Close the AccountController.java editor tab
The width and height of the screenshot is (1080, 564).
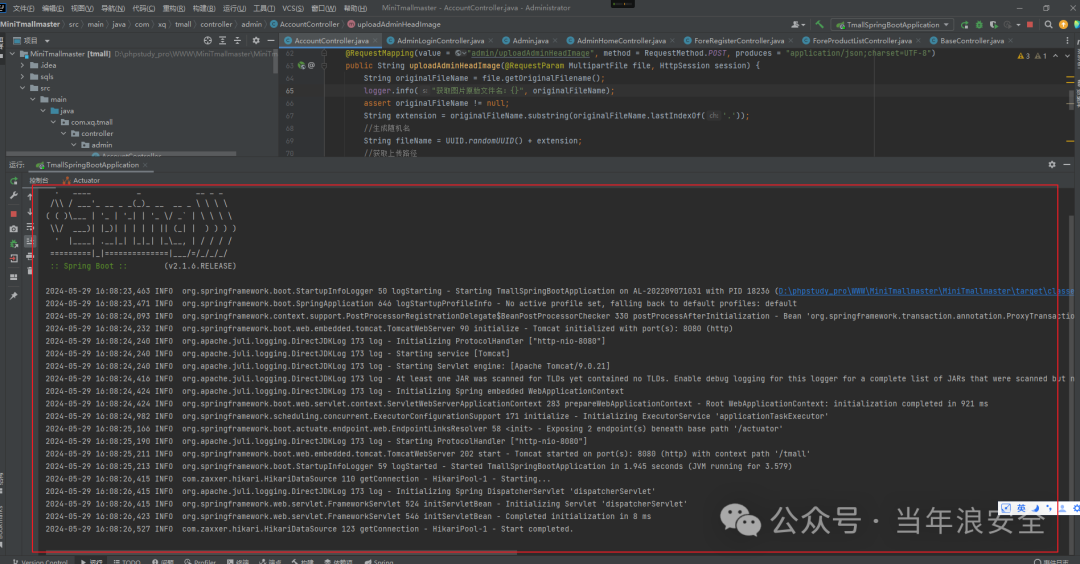pos(375,41)
